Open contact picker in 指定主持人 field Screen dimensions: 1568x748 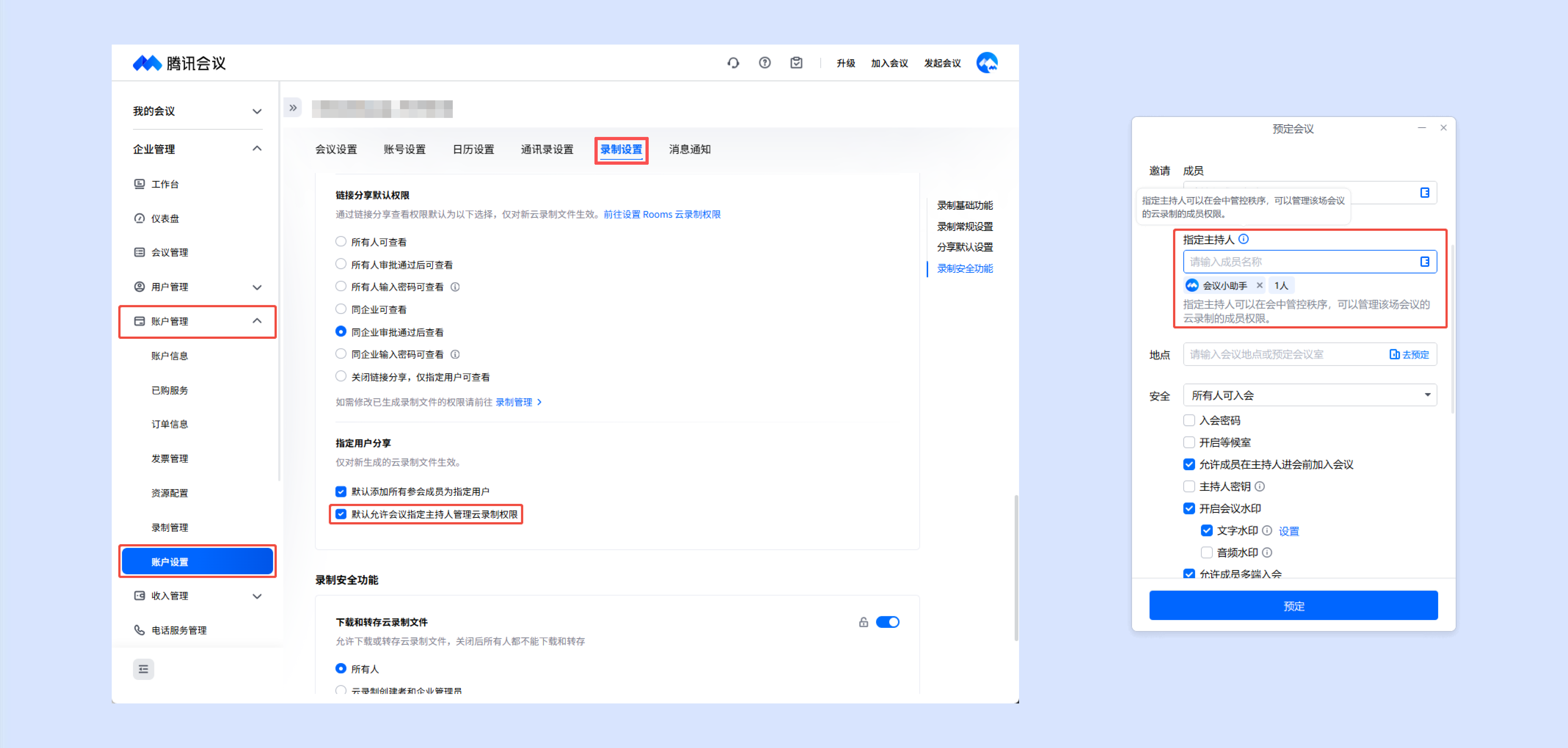1424,262
